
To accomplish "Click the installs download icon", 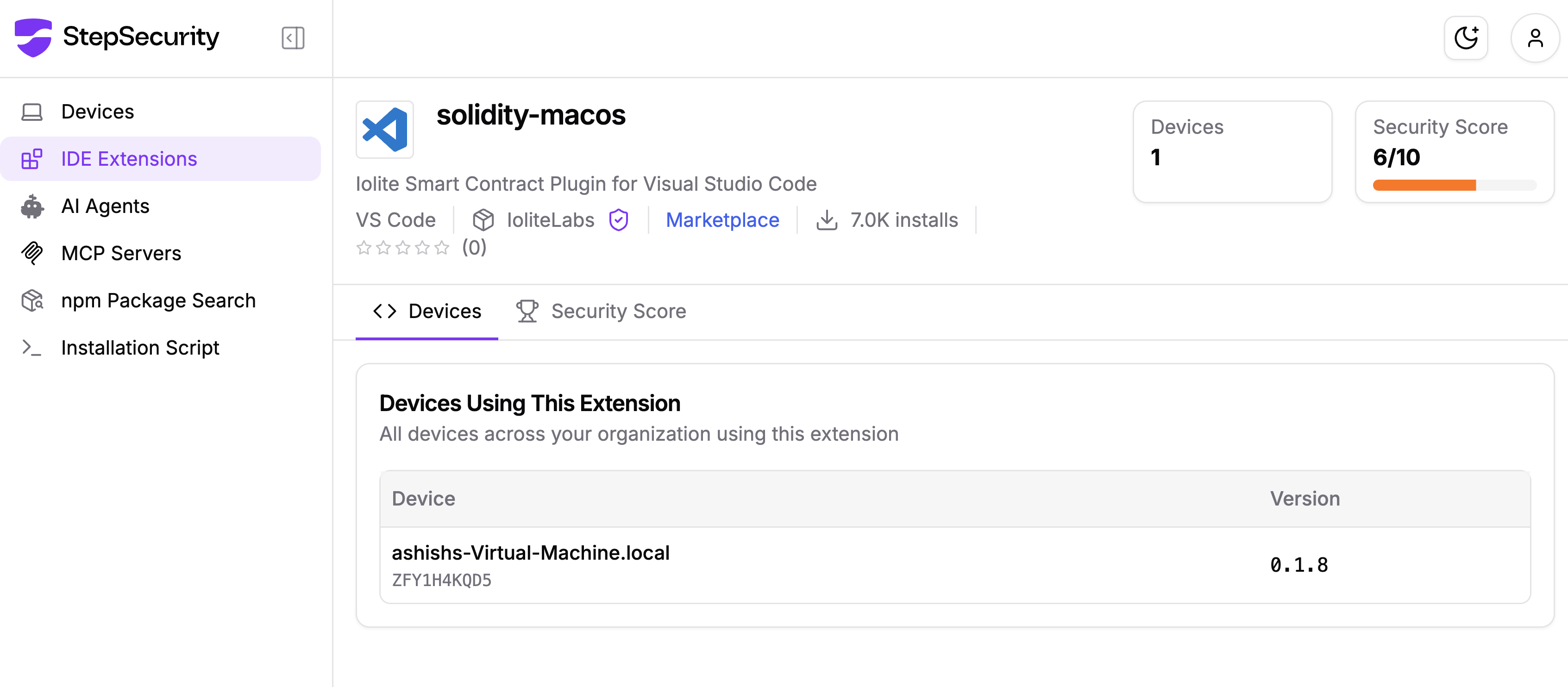I will coord(826,220).
